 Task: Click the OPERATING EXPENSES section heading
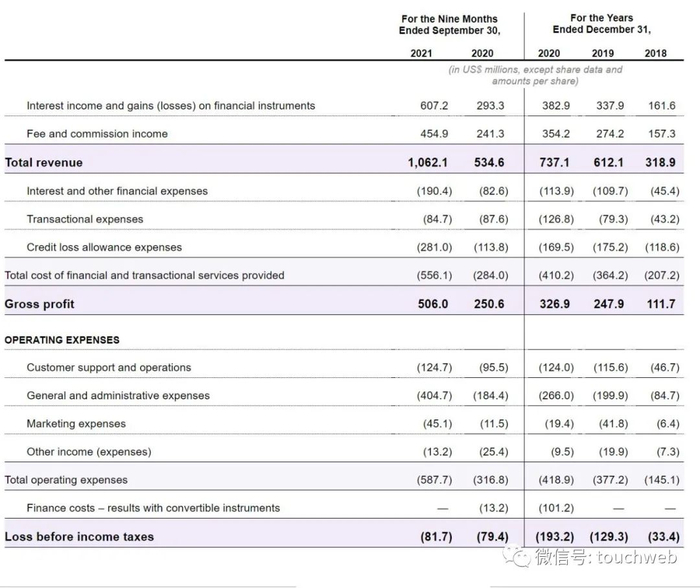pos(62,340)
